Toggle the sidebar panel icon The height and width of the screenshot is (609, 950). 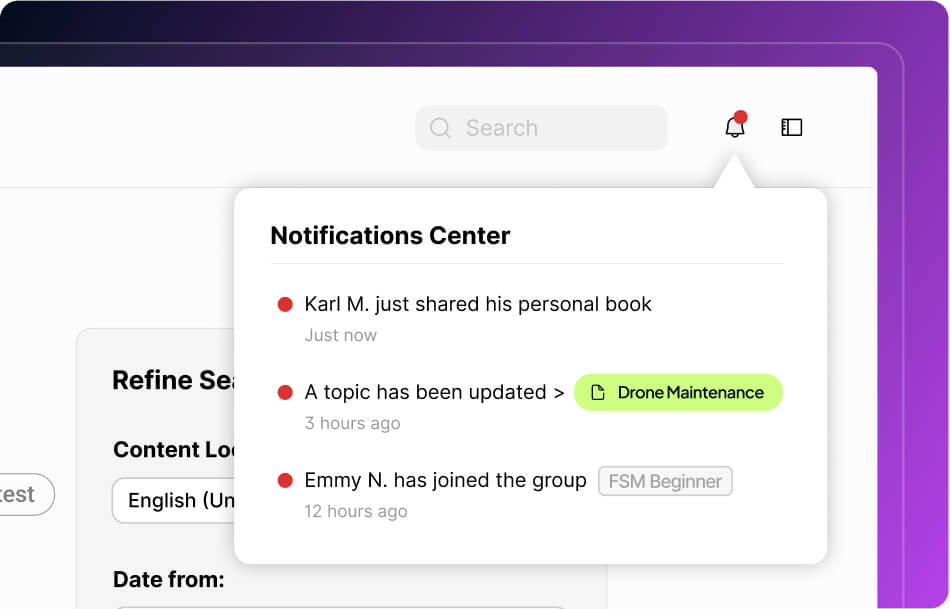791,128
